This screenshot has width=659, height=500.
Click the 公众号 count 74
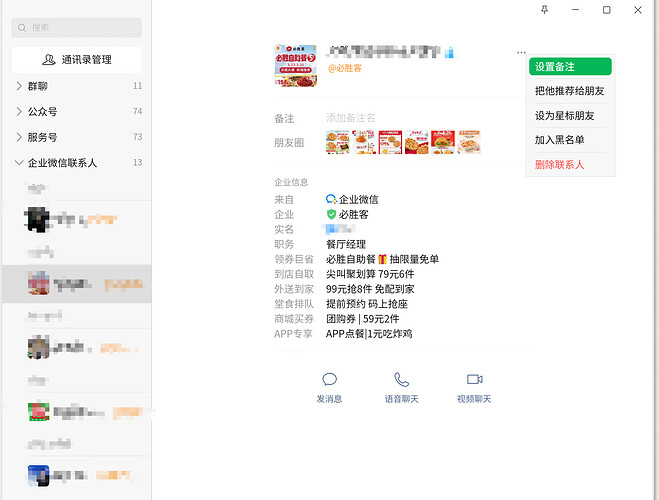pyautogui.click(x=137, y=111)
